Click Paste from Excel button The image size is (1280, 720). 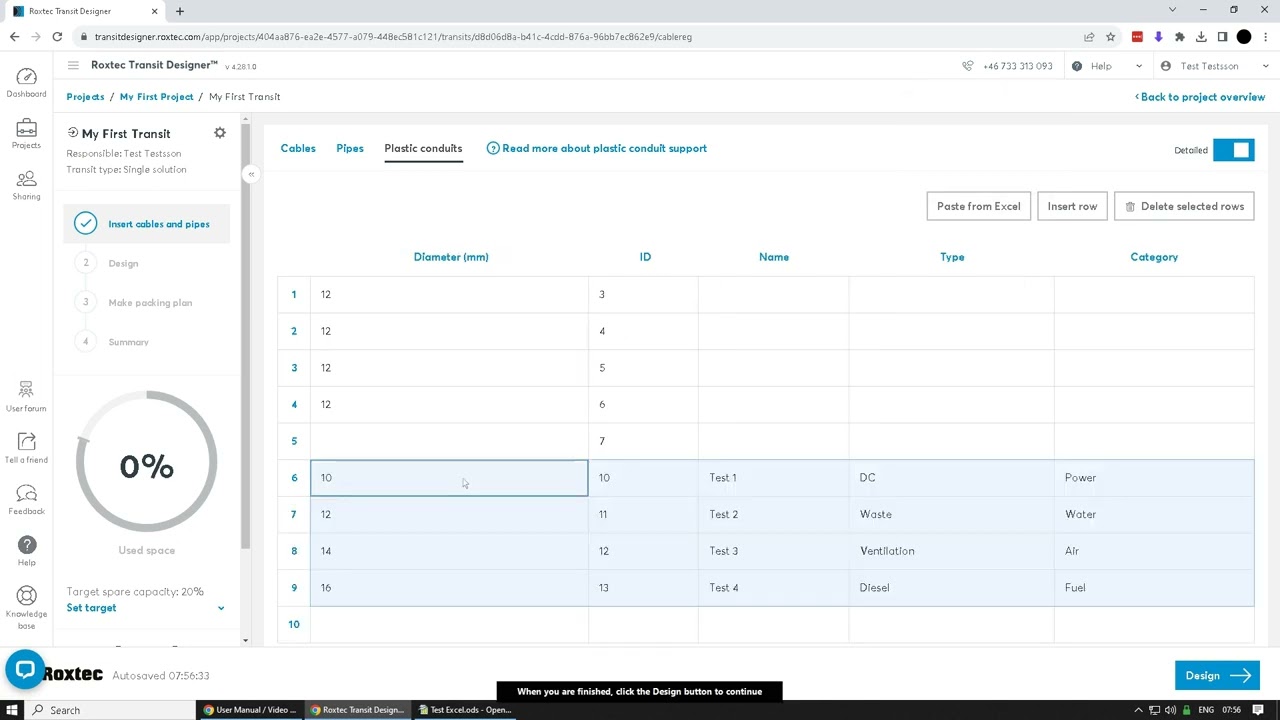tap(978, 206)
